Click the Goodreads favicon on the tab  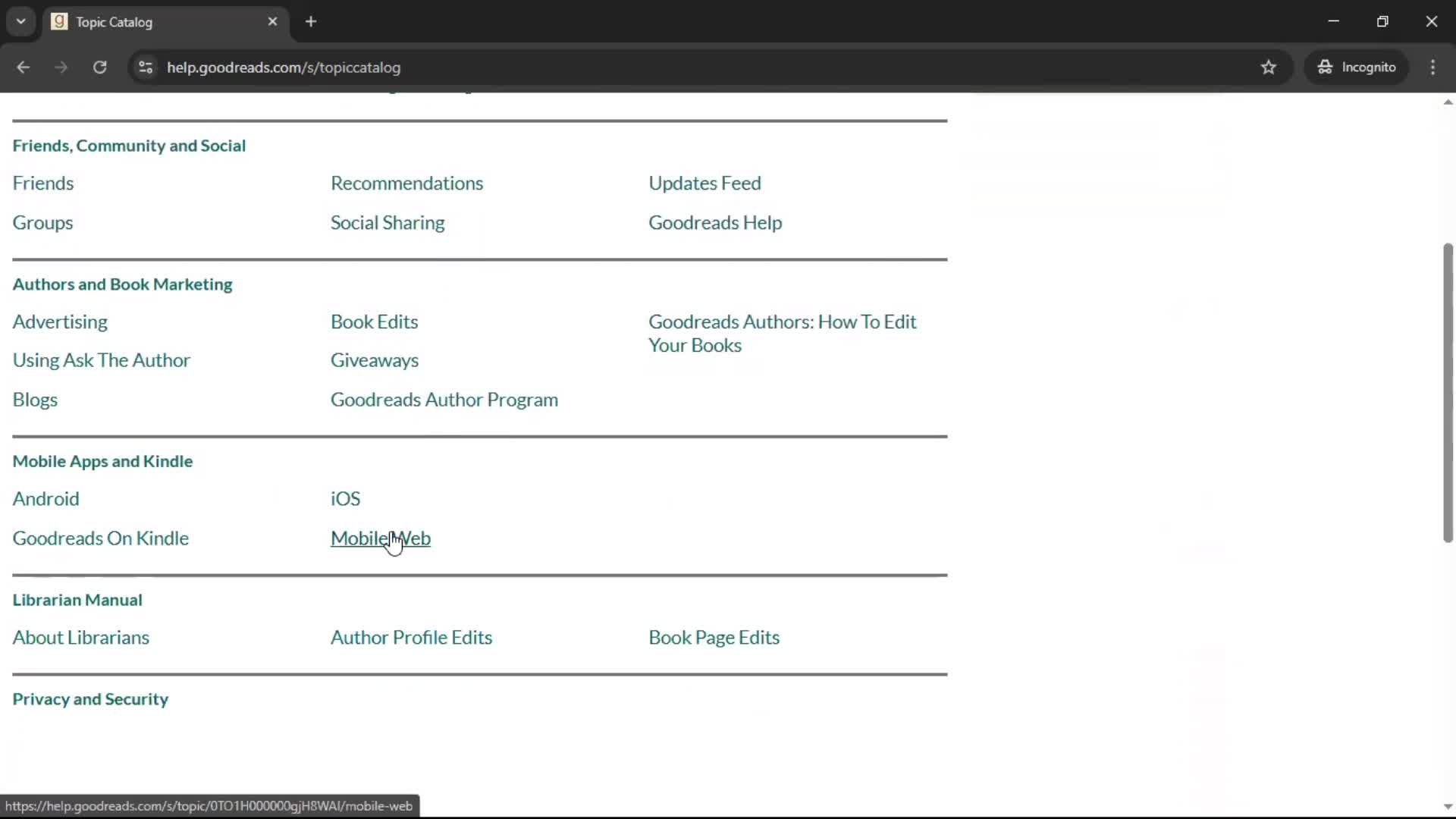click(x=59, y=22)
